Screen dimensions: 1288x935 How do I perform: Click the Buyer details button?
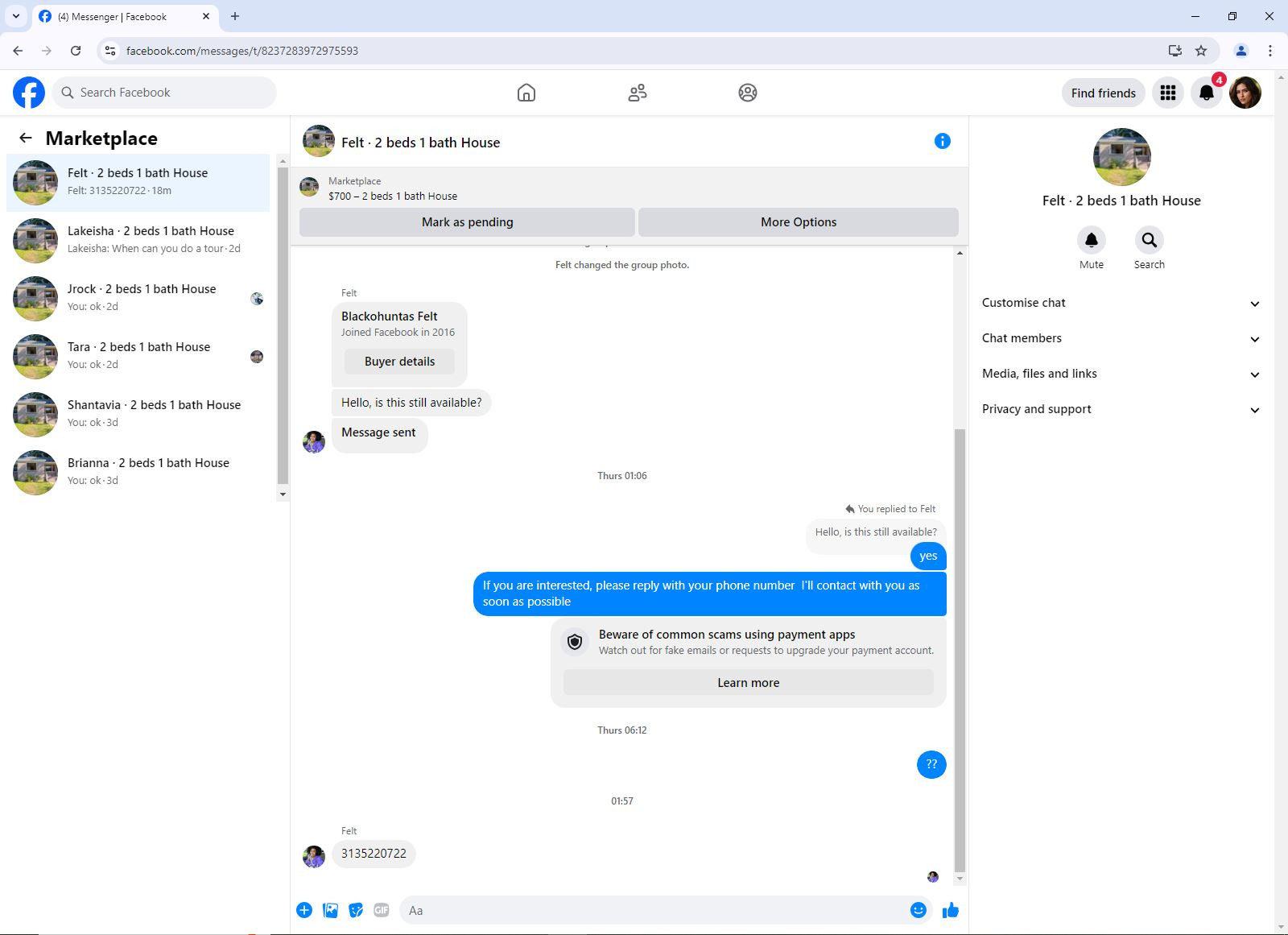point(399,362)
